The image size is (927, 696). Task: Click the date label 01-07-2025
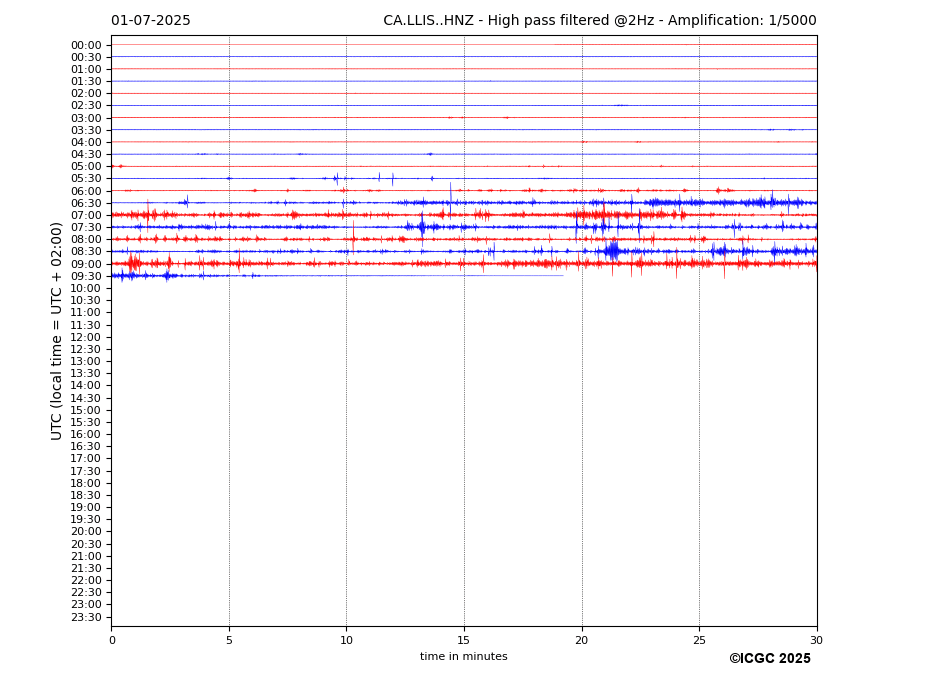(151, 21)
